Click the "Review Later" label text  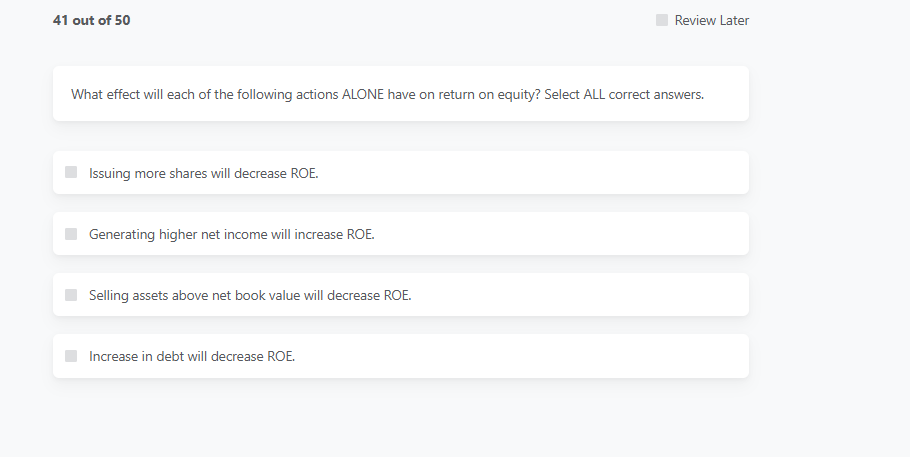pyautogui.click(x=711, y=20)
